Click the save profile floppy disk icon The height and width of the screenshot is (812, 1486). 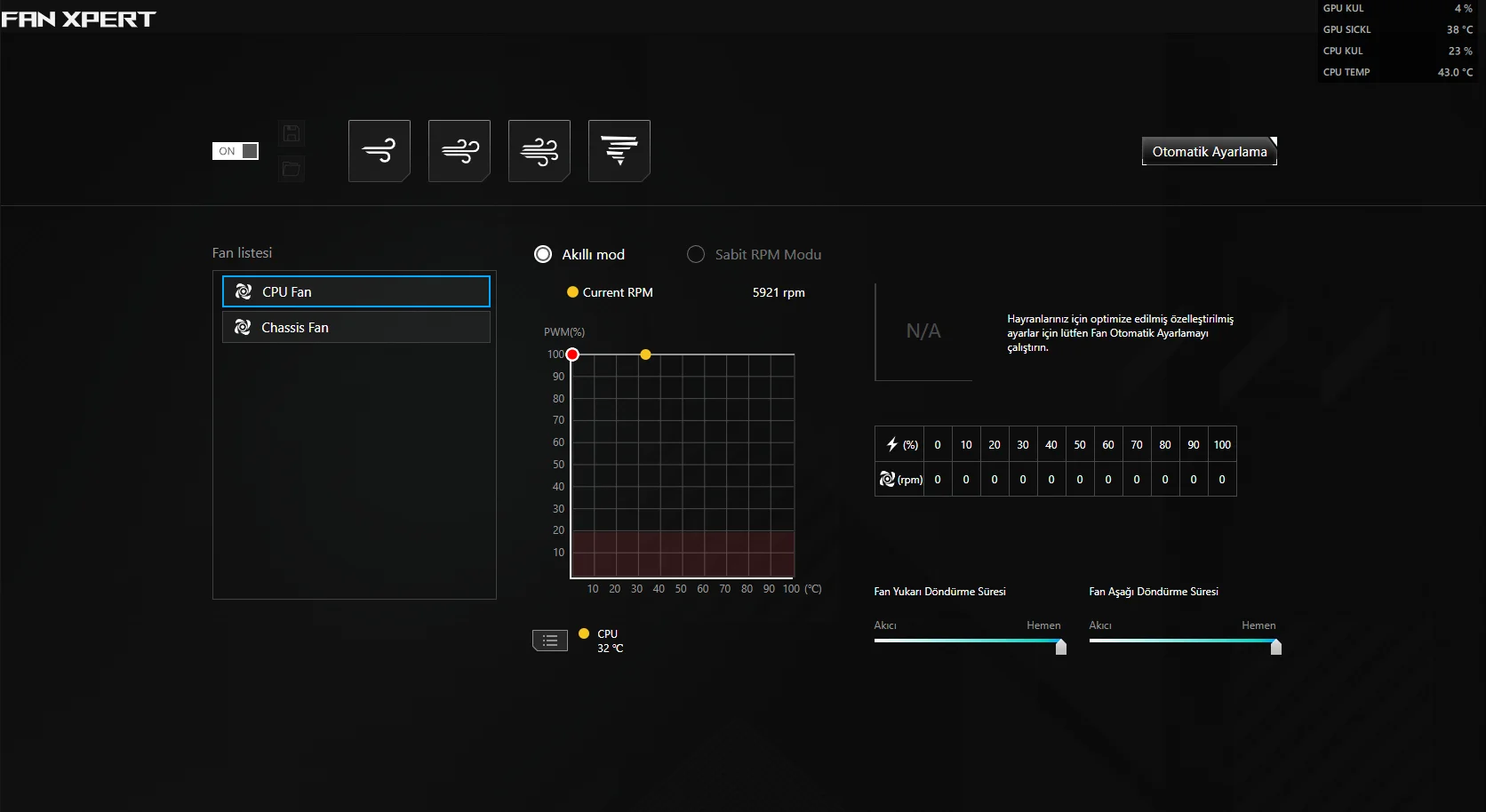292,133
